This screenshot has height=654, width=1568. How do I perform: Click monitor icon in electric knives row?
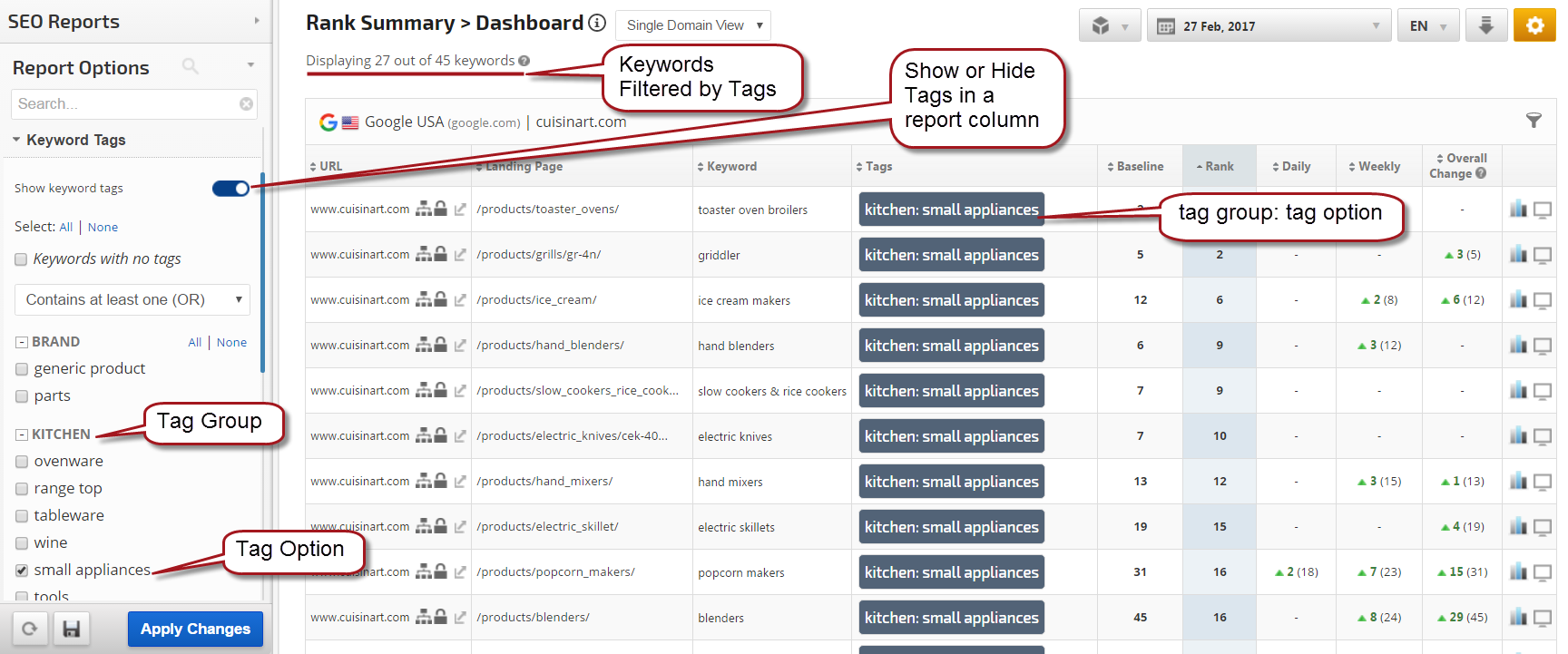point(1543,436)
